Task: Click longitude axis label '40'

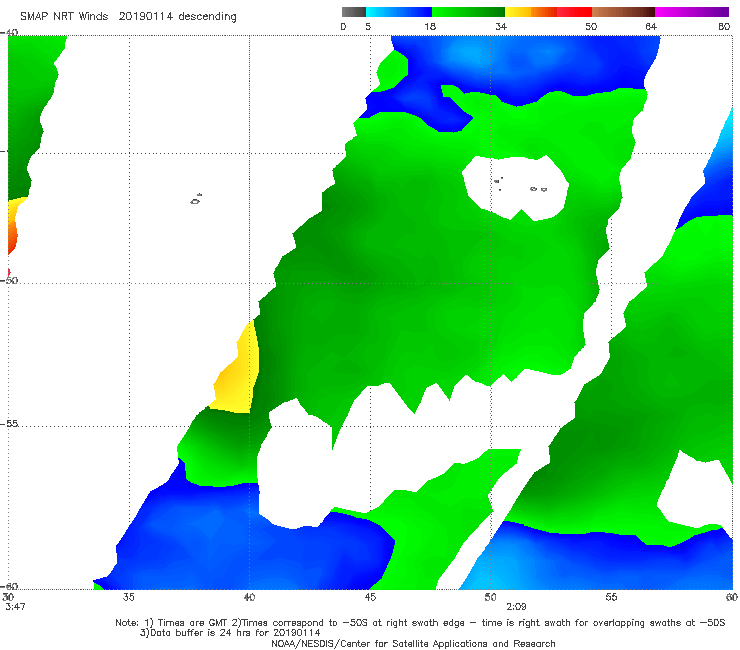Action: [x=249, y=597]
